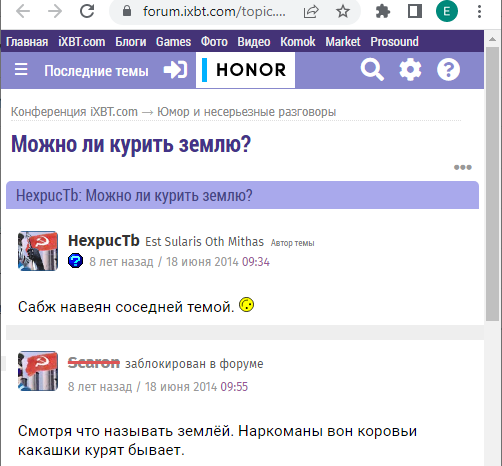Open the Последние темы link
This screenshot has width=502, height=466.
(x=96, y=71)
